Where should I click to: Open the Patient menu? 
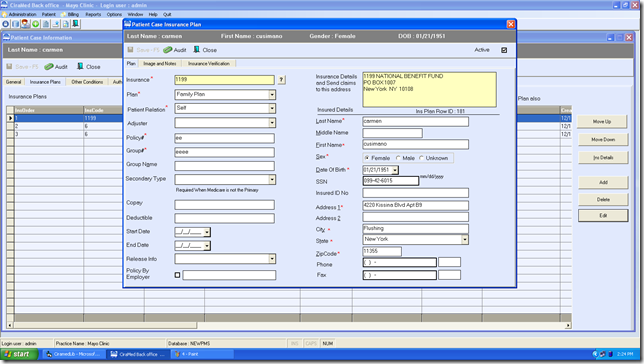click(48, 14)
